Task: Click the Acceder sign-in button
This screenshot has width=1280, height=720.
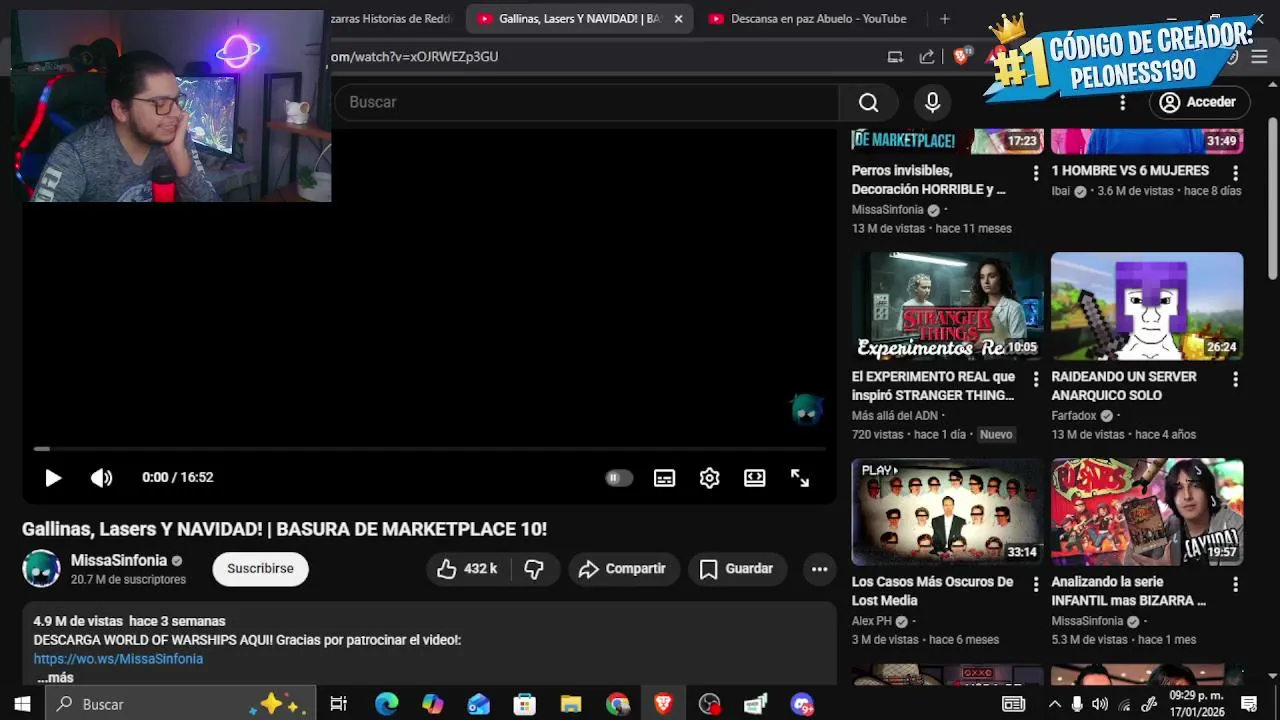Action: [x=1198, y=102]
